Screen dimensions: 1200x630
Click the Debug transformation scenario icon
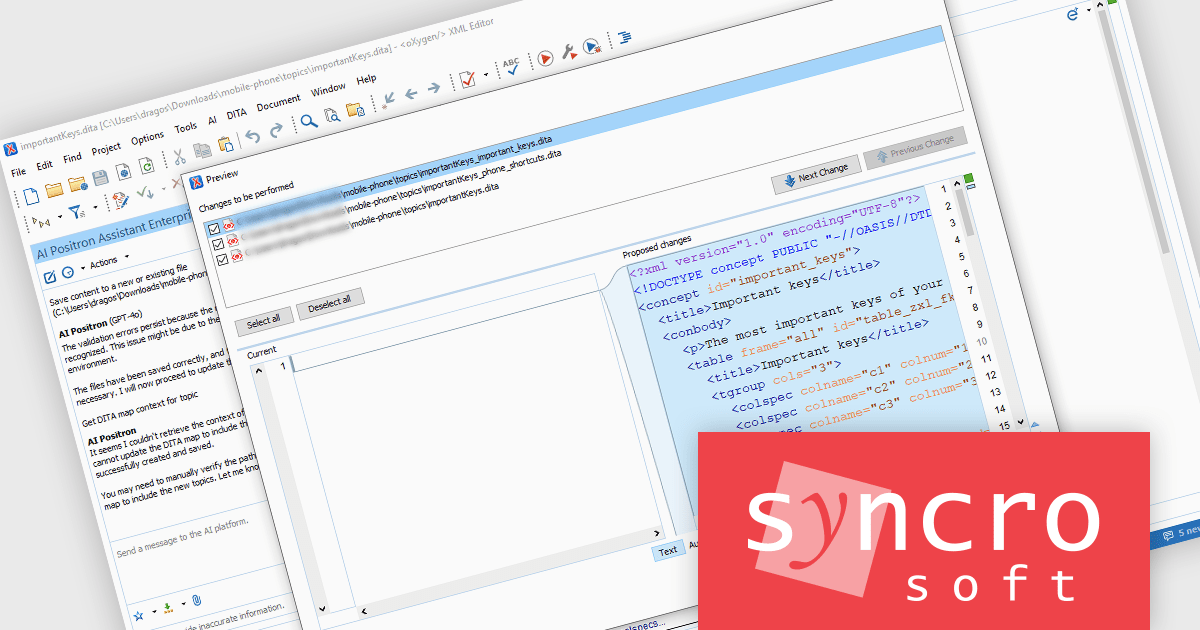[x=591, y=45]
